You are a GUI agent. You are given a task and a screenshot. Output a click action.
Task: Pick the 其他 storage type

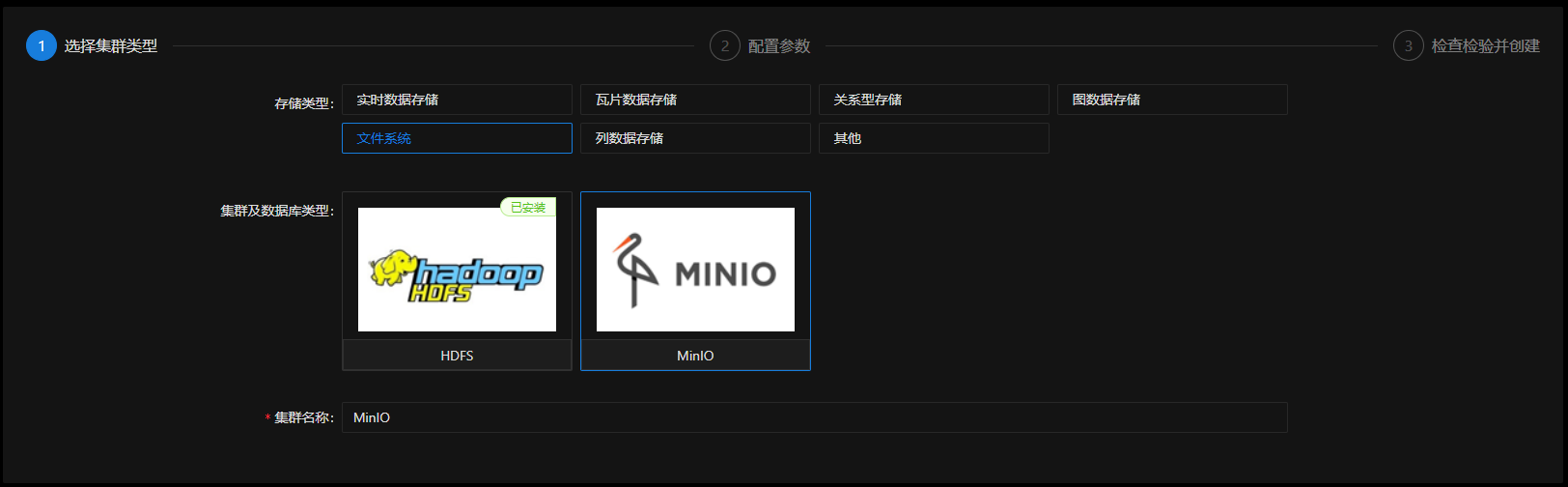tap(934, 138)
